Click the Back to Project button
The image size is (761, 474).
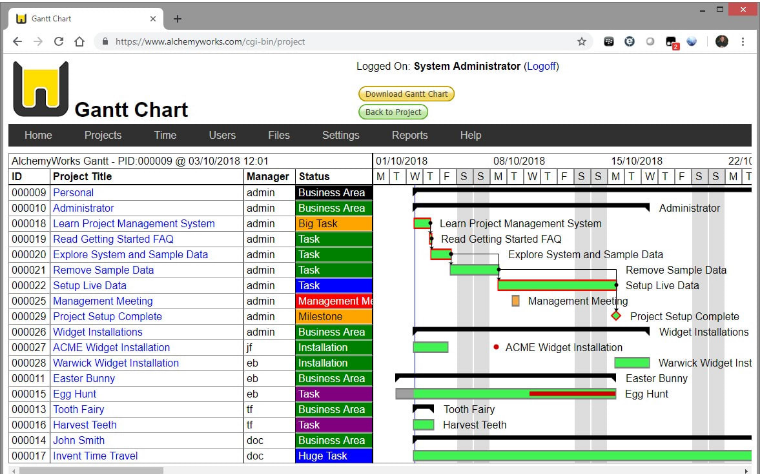(x=392, y=112)
